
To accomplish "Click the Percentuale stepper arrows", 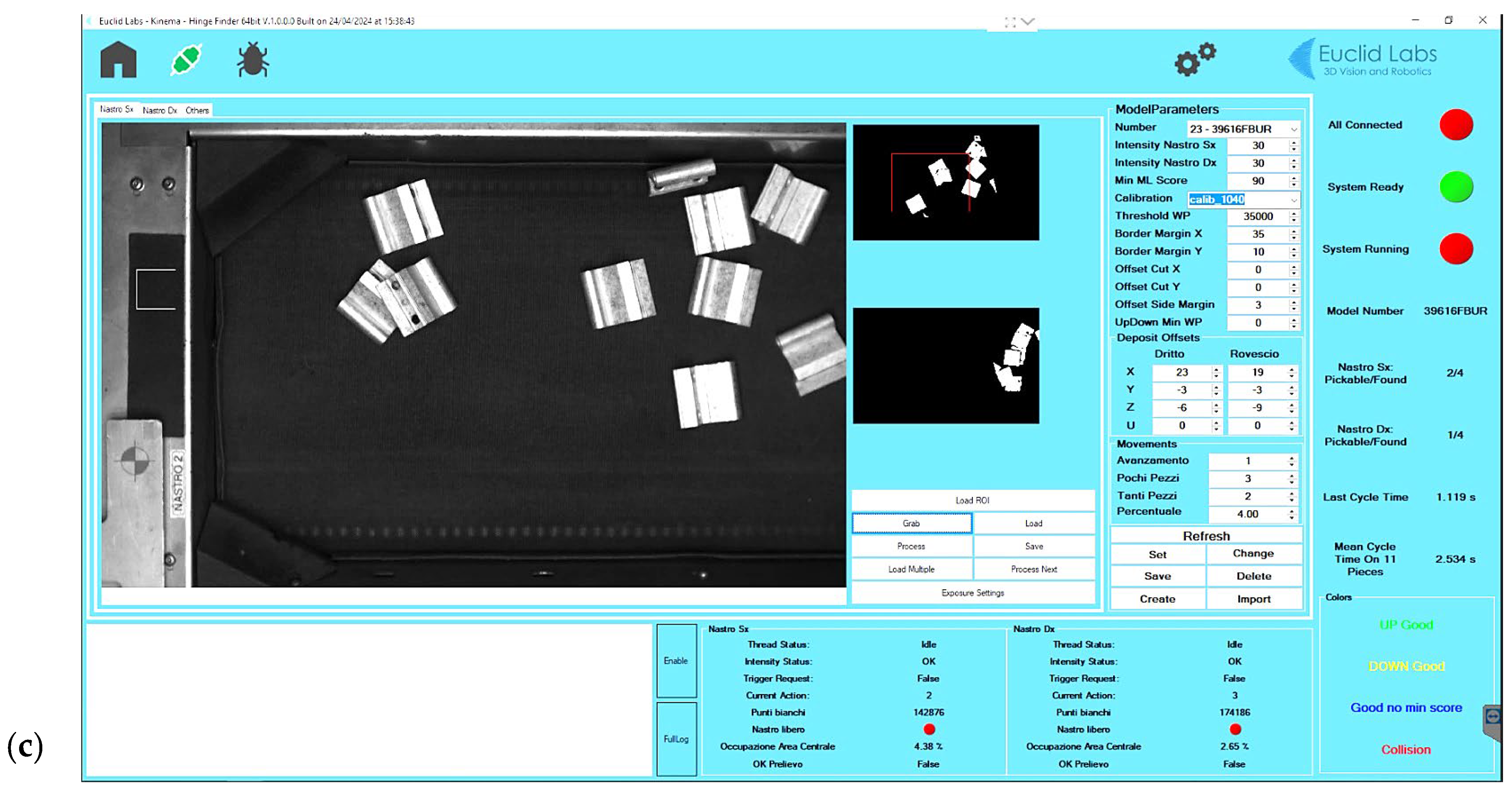I will (x=1291, y=514).
